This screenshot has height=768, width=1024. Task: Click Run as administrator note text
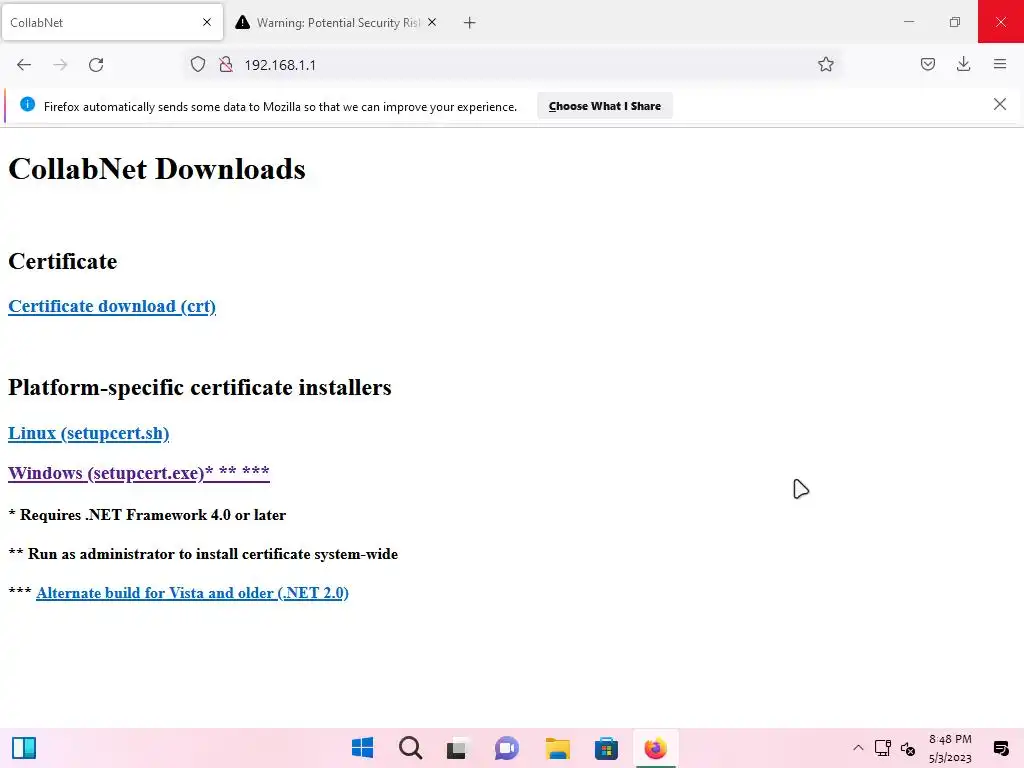(x=203, y=554)
